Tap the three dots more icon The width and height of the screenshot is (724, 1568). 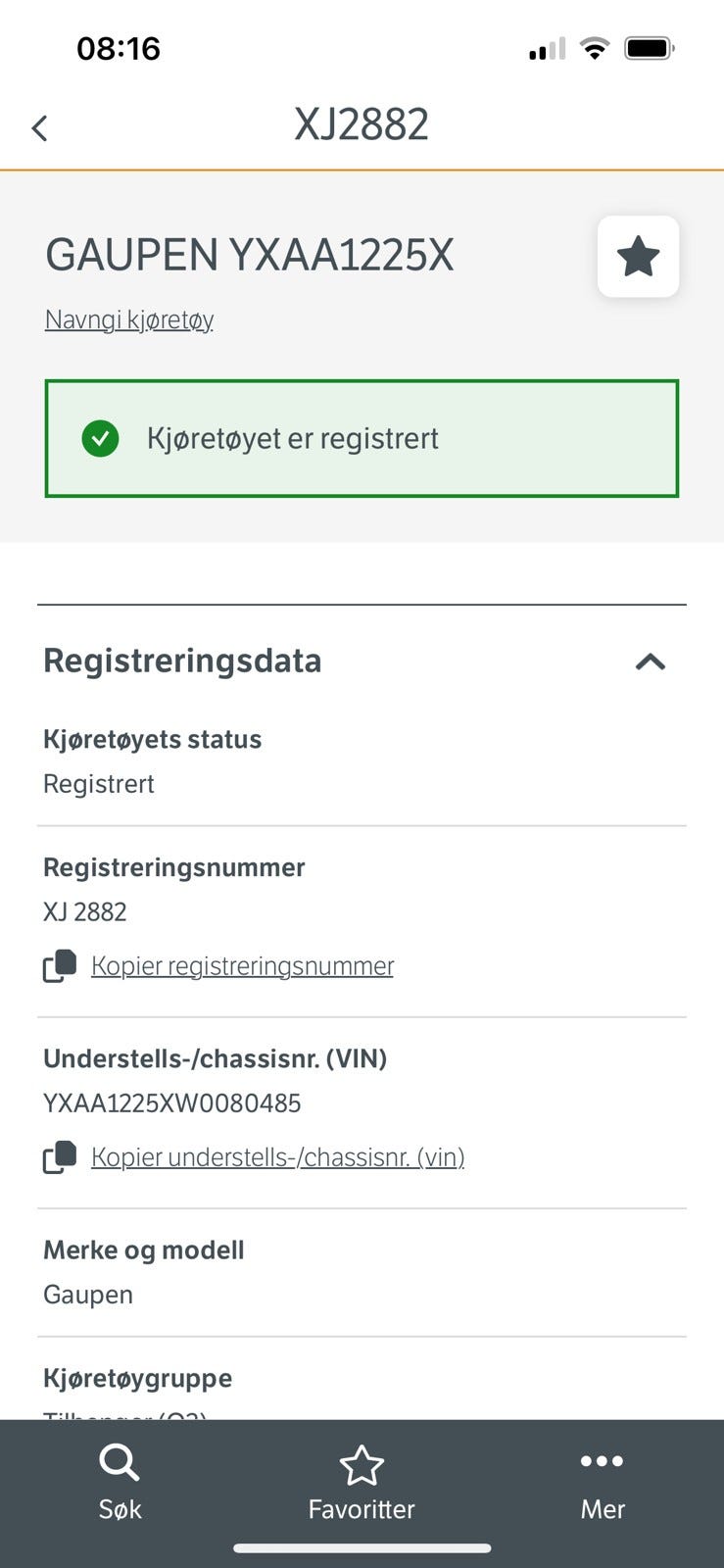(602, 1461)
